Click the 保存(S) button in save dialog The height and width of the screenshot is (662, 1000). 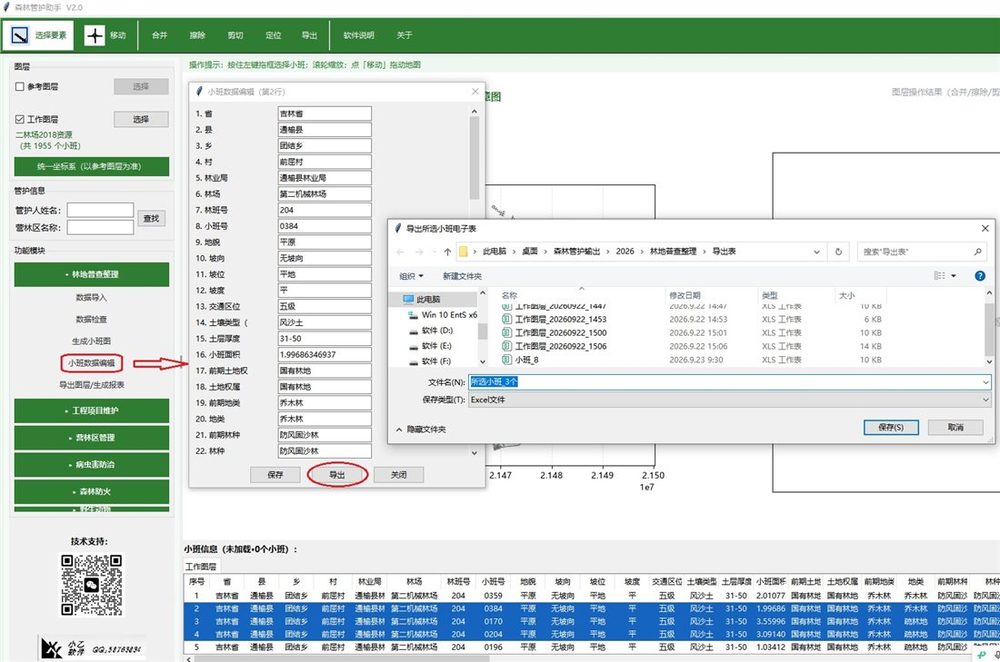(891, 427)
